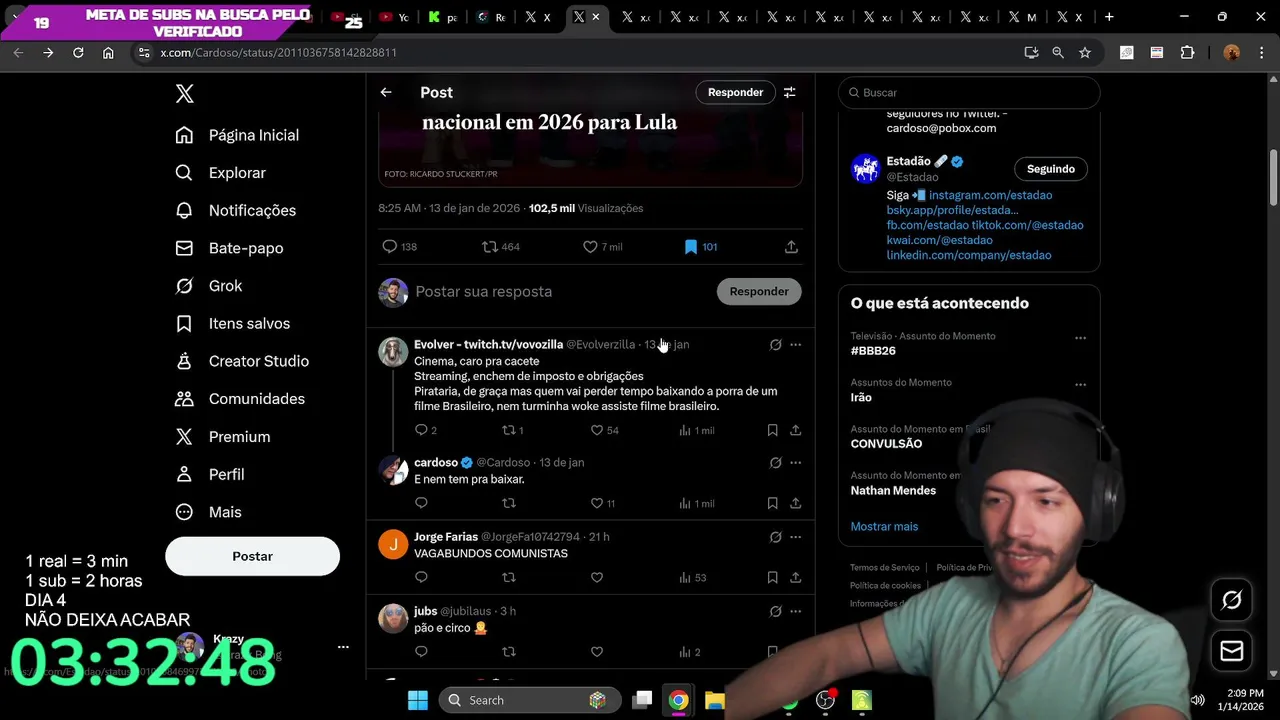
Task: Open Windows Start menu
Action: tap(418, 700)
